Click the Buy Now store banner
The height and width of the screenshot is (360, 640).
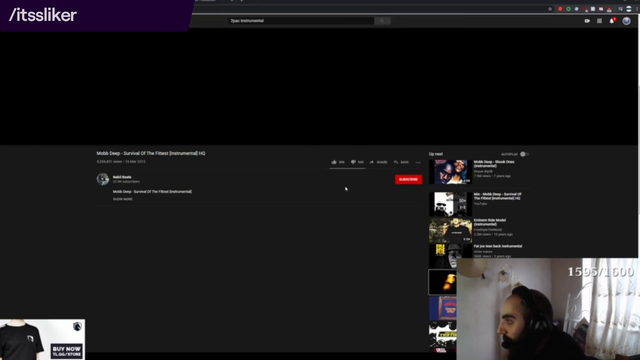(42, 339)
